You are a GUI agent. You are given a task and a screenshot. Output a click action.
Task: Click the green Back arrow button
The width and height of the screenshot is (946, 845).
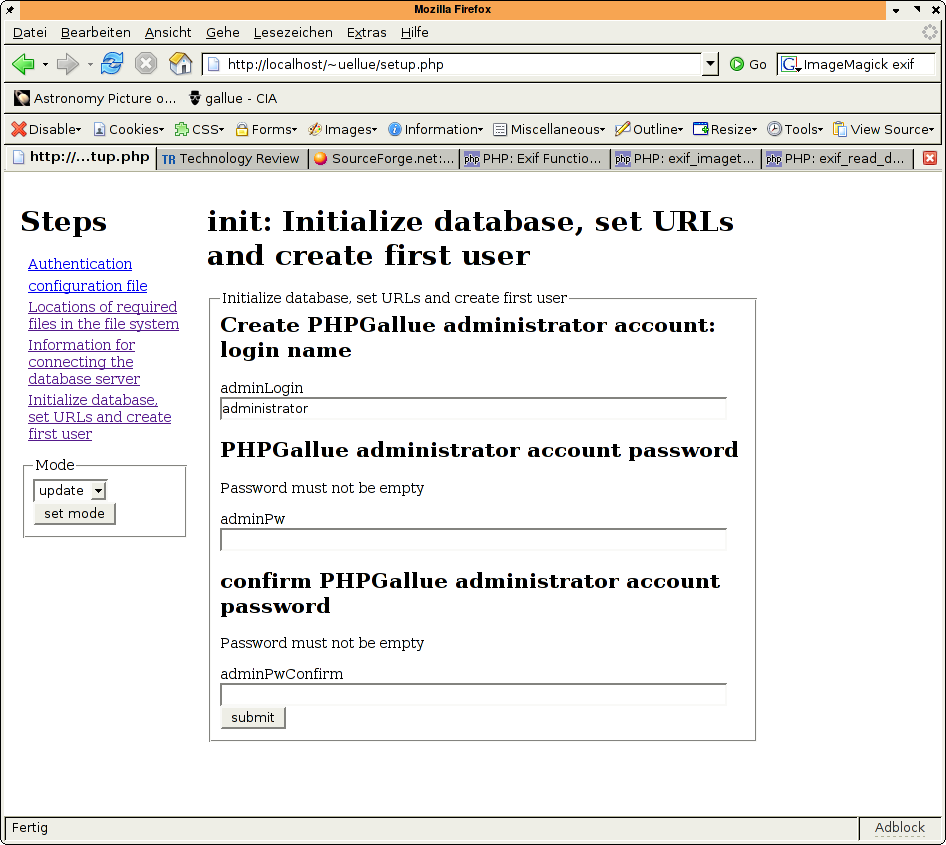tap(23, 64)
